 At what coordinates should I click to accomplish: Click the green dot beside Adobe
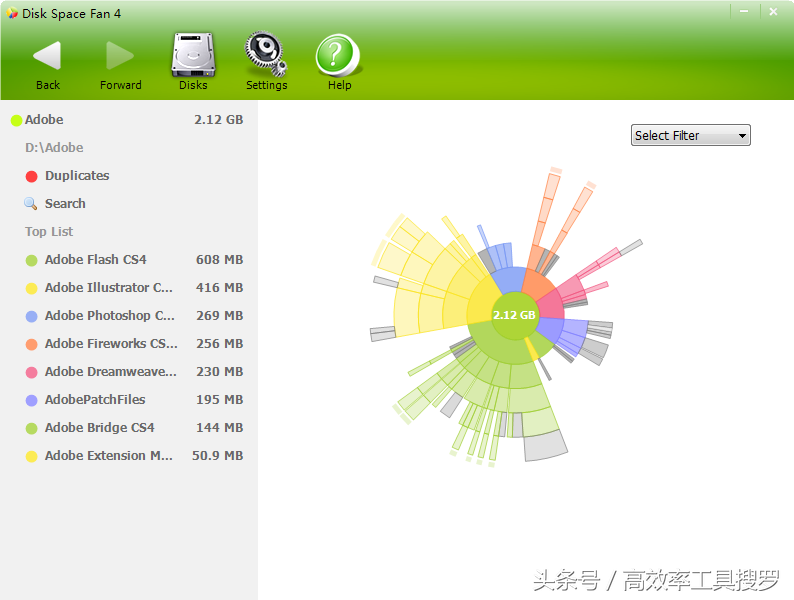(x=16, y=120)
